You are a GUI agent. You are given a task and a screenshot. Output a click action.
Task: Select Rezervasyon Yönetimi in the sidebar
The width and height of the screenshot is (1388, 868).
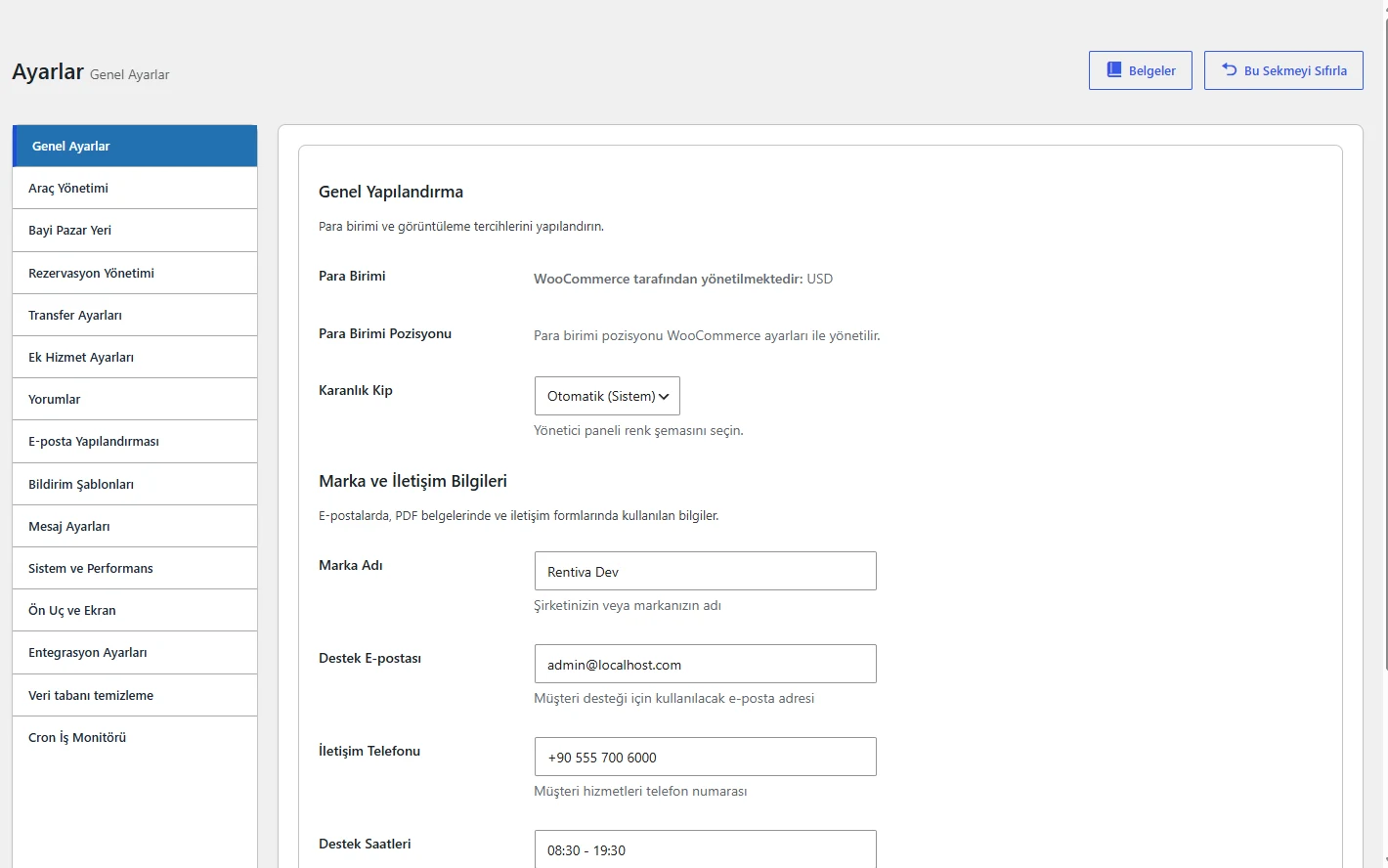click(135, 273)
